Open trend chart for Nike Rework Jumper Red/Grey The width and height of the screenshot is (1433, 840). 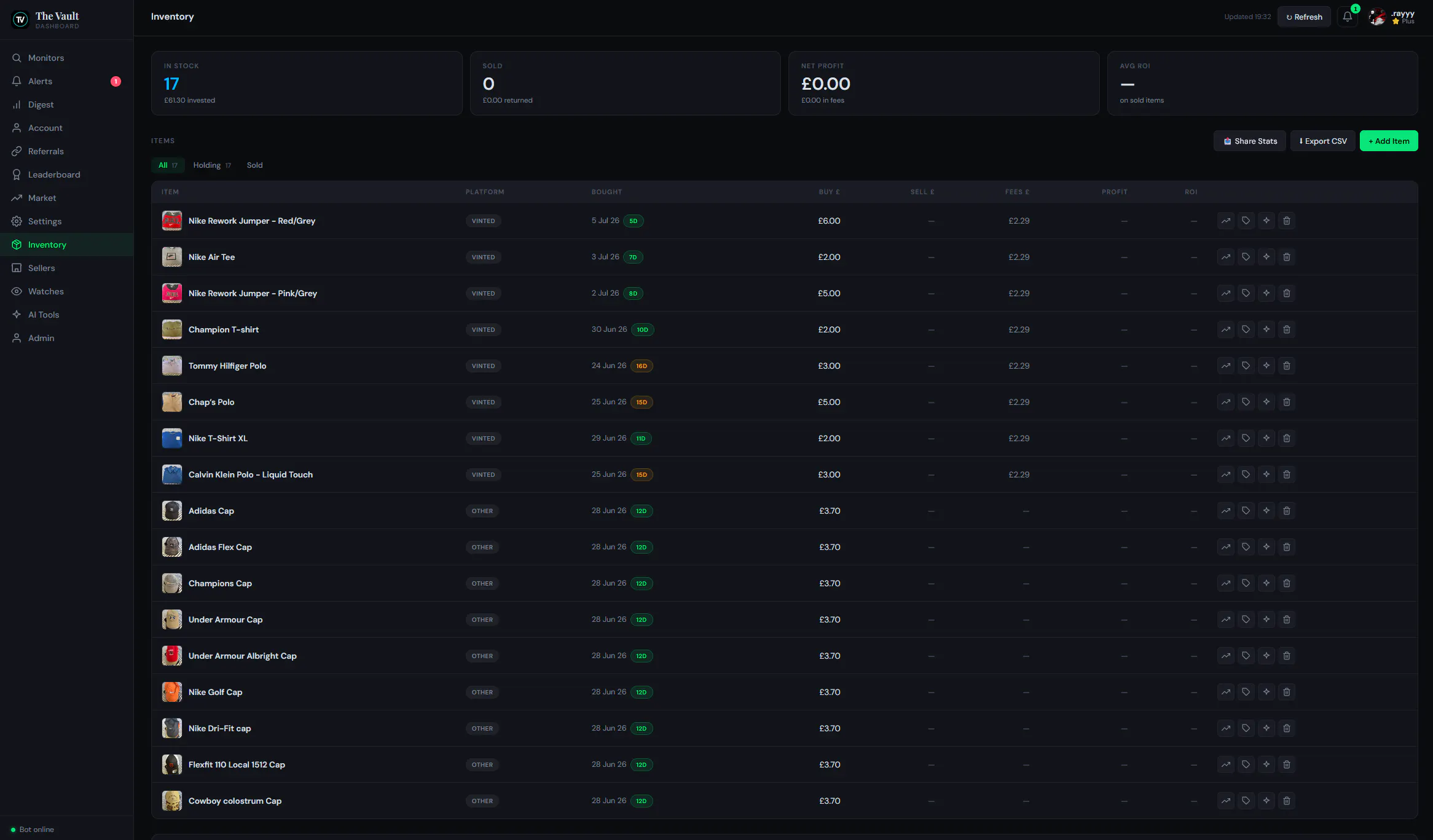click(x=1225, y=221)
